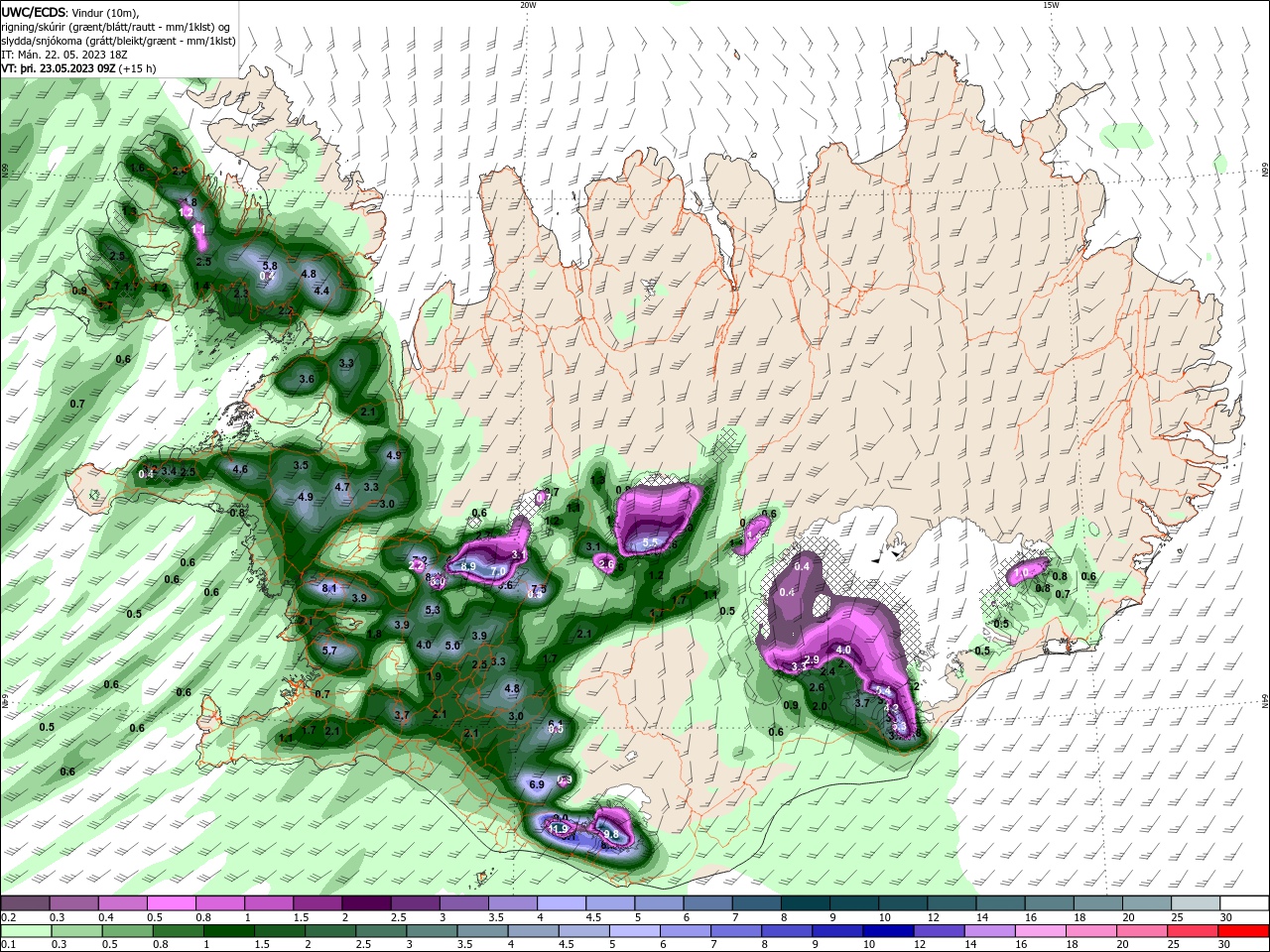The image size is (1270, 952).
Task: Pick the white swatch labeled 30 in the snow legend
Action: pos(1244,903)
